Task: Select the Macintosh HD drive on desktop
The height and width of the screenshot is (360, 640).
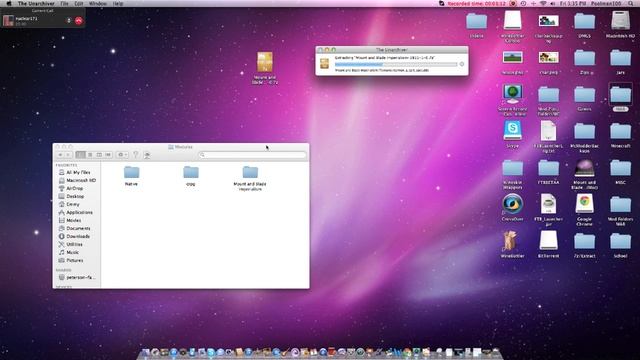Action: 620,20
